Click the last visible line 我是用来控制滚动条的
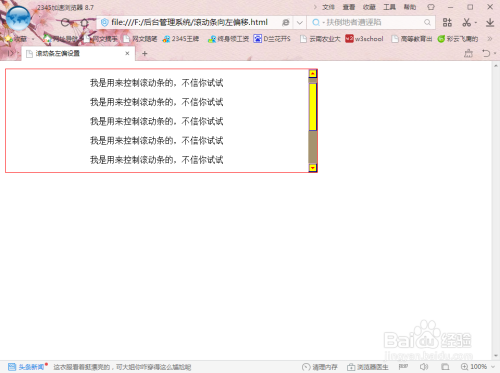The height and width of the screenshot is (373, 500). coord(156,160)
